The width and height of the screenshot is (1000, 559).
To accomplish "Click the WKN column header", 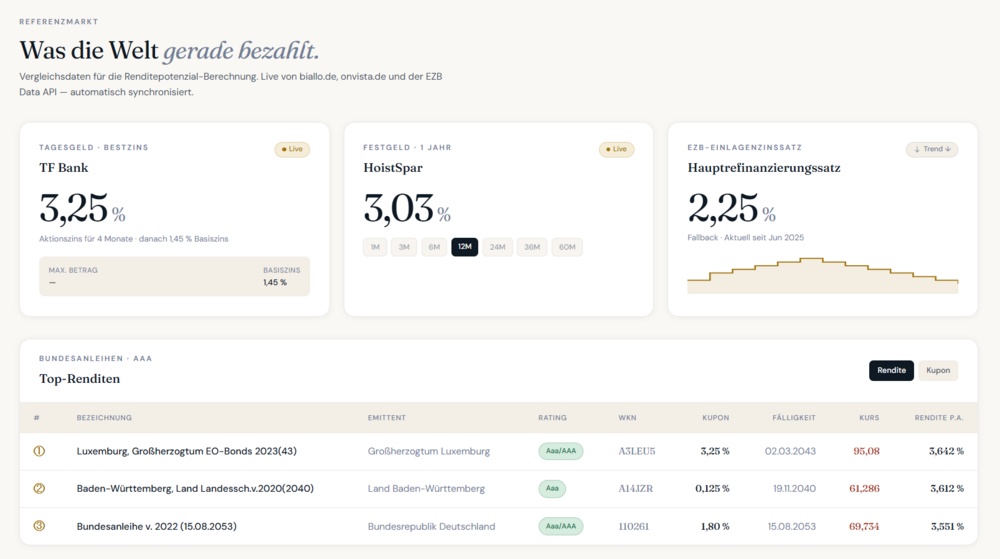I will pyautogui.click(x=627, y=418).
